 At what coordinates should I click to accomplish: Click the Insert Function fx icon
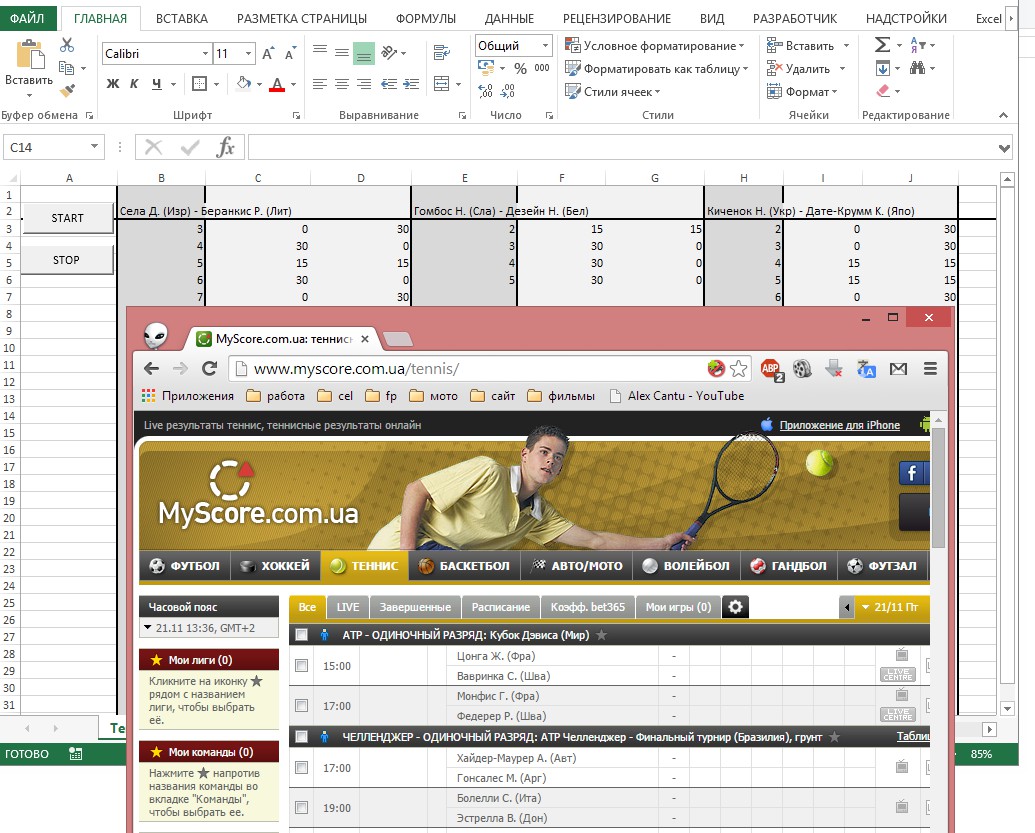[x=225, y=147]
